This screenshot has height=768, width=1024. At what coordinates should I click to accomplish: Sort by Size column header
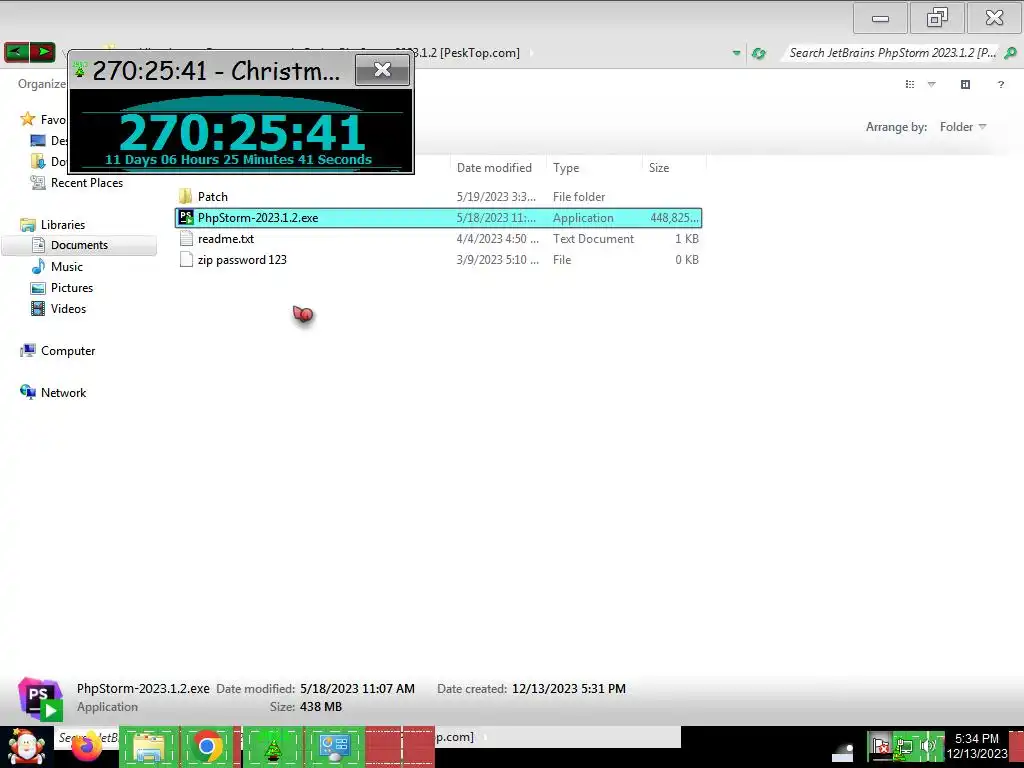(x=659, y=168)
